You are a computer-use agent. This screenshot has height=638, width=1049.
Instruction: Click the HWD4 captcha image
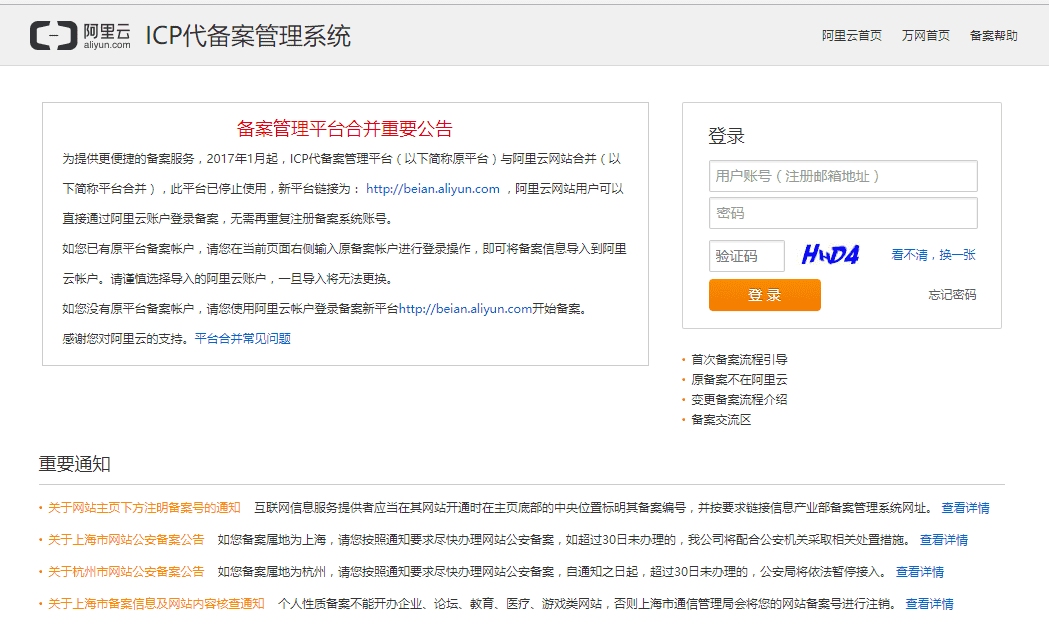(830, 255)
